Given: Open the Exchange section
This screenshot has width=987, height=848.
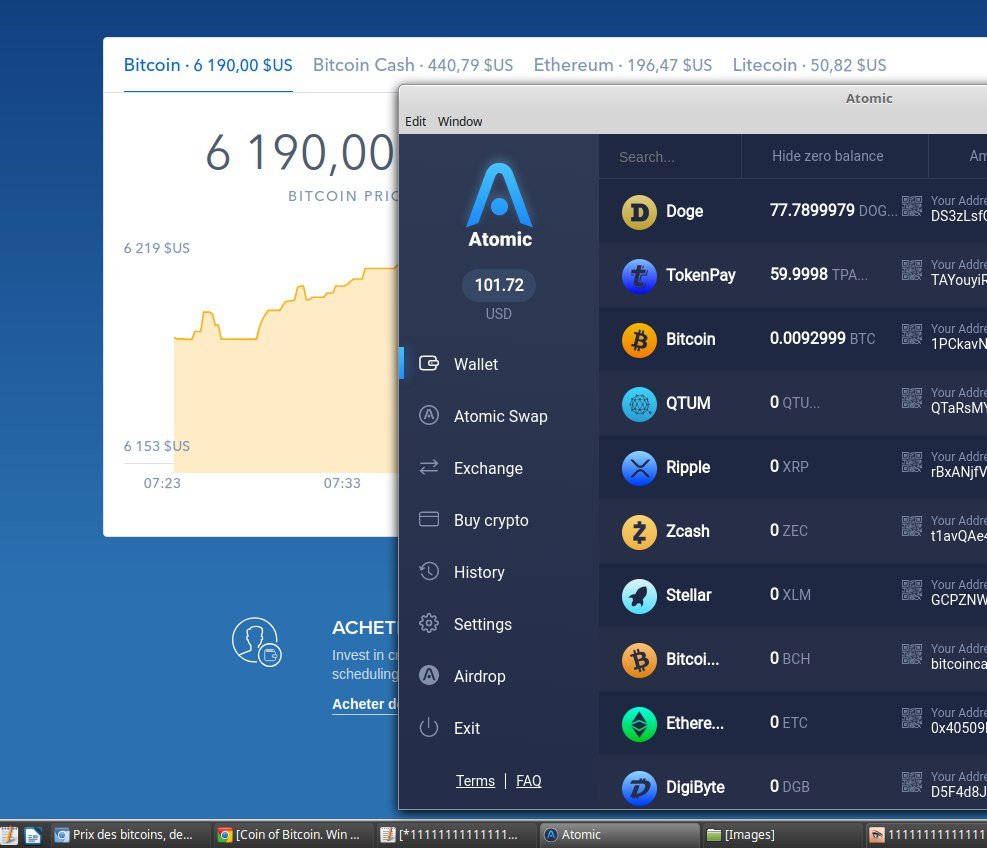Looking at the screenshot, I should click(488, 468).
